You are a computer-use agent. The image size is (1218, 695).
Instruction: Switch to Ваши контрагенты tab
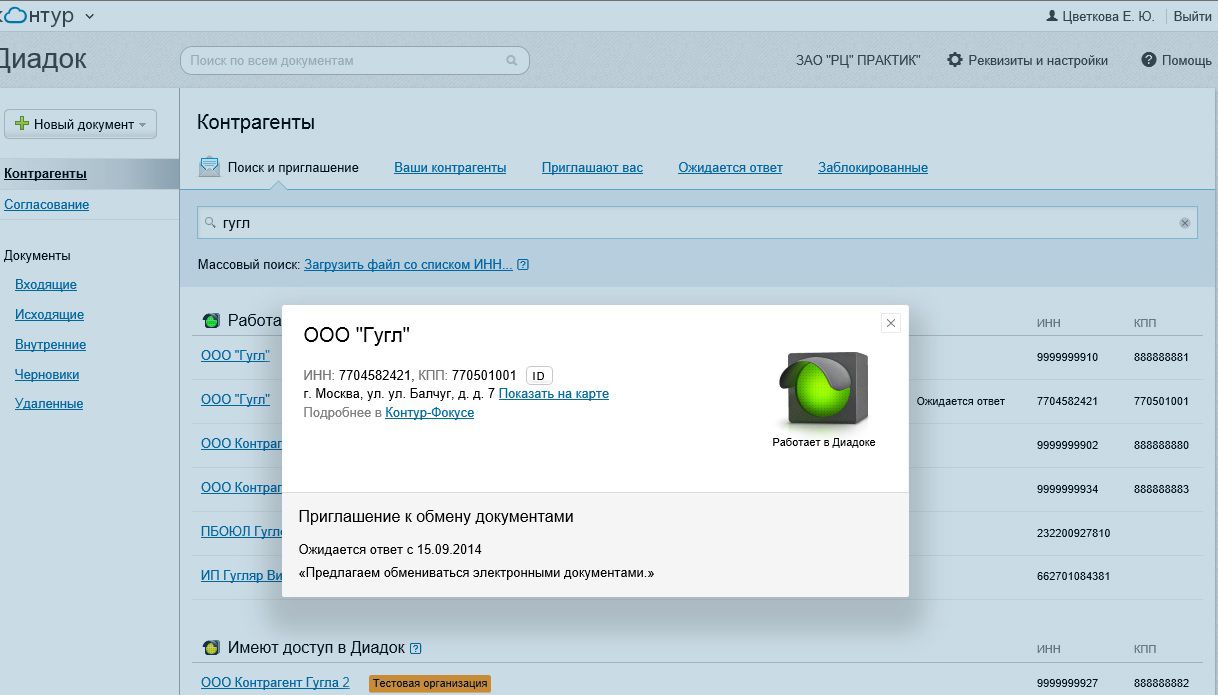click(450, 167)
